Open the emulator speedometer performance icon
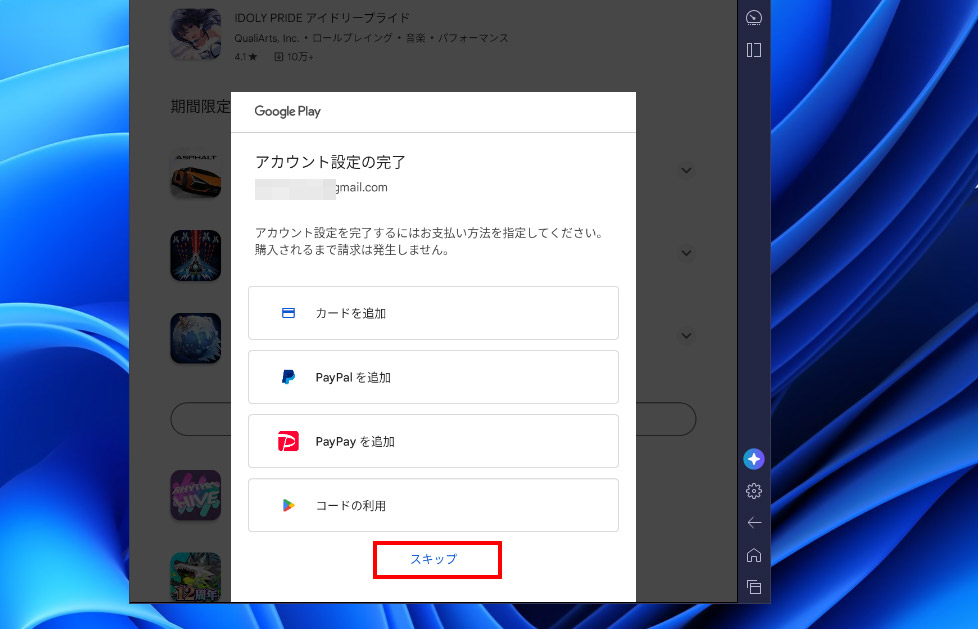978x629 pixels. point(754,18)
